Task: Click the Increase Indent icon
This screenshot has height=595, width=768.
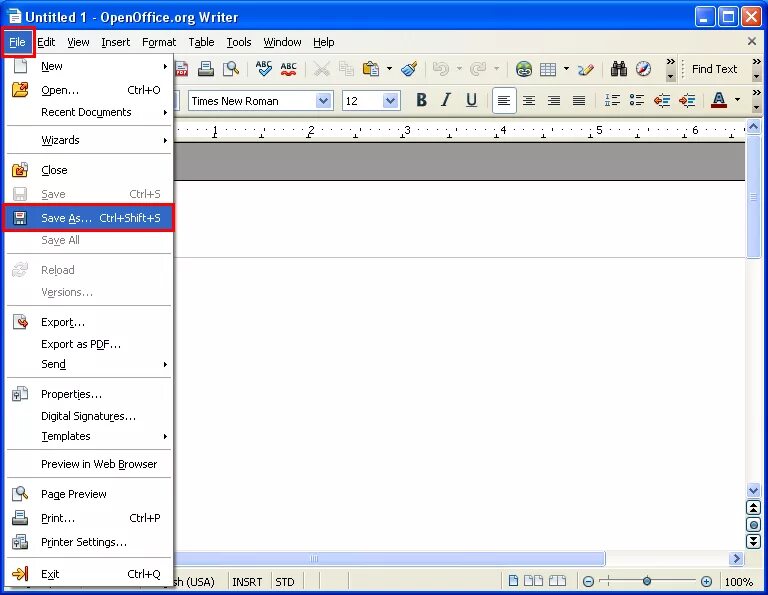Action: (687, 101)
